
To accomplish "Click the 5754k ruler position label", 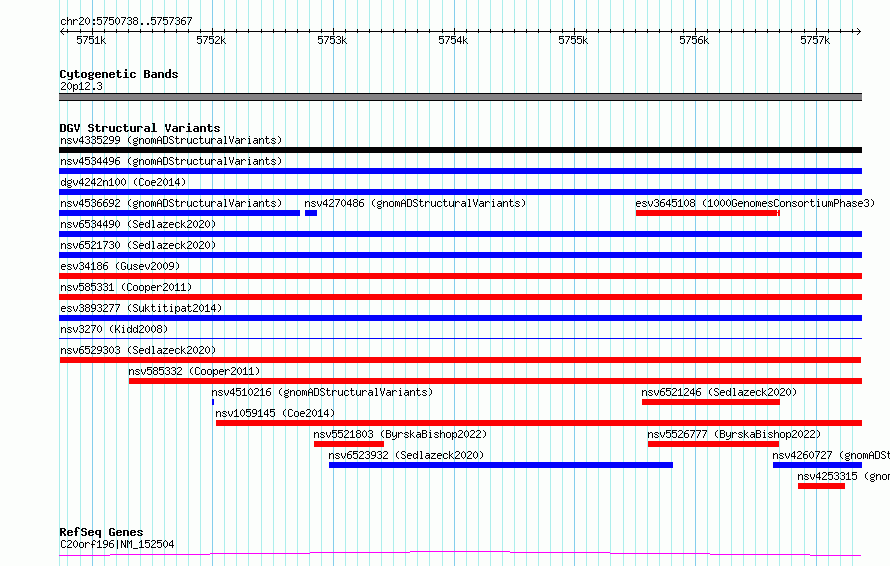I will (453, 40).
